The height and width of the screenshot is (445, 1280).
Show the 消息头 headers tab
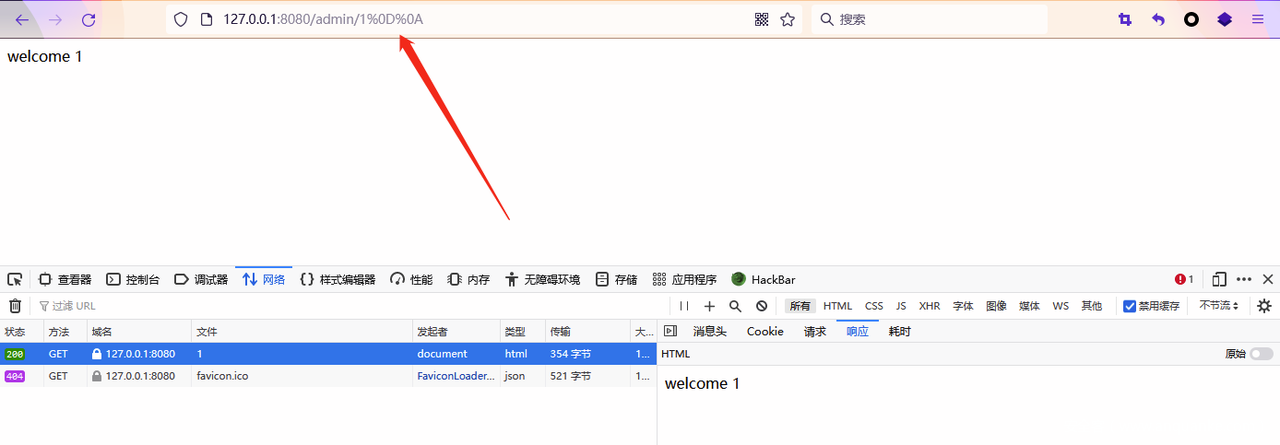(x=710, y=331)
